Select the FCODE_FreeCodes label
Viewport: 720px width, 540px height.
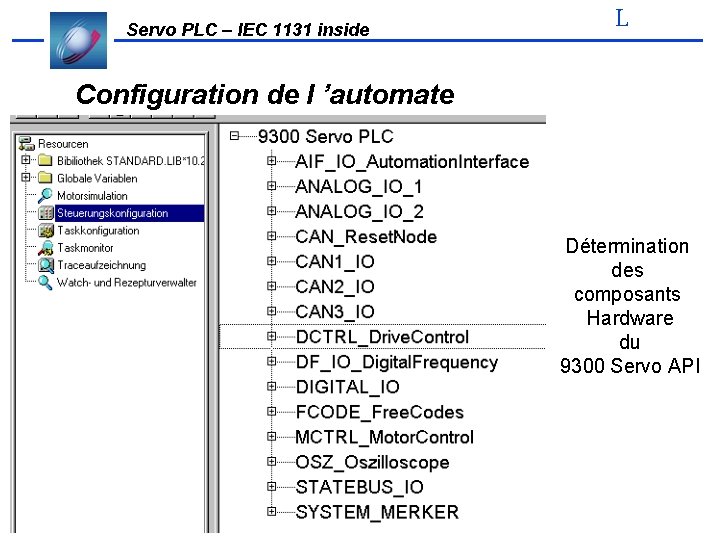click(379, 412)
